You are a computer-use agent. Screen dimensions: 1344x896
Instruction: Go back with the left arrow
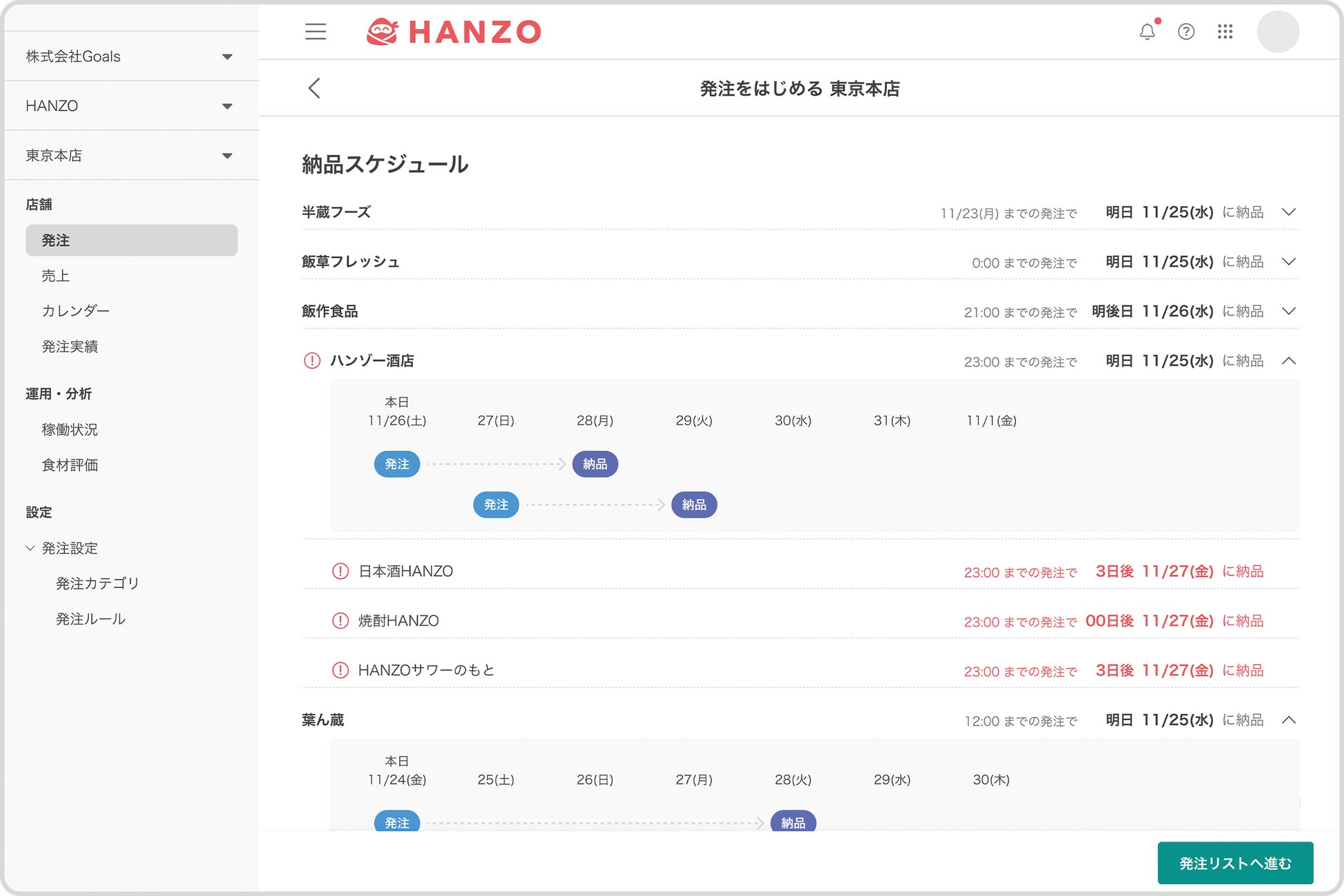tap(314, 88)
